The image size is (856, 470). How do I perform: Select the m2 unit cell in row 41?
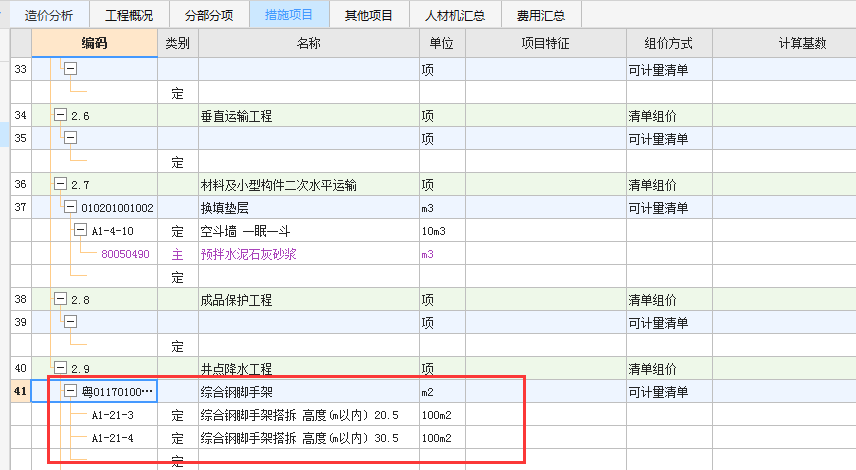click(442, 392)
